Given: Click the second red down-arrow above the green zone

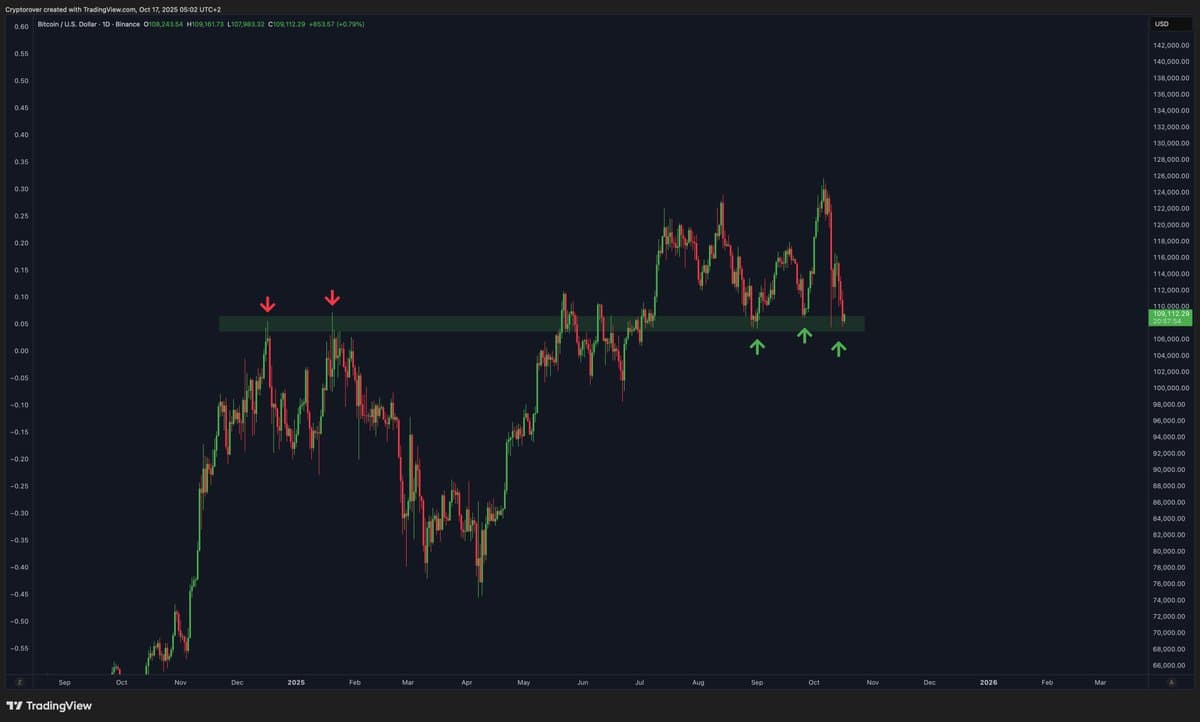Looking at the screenshot, I should tap(332, 297).
